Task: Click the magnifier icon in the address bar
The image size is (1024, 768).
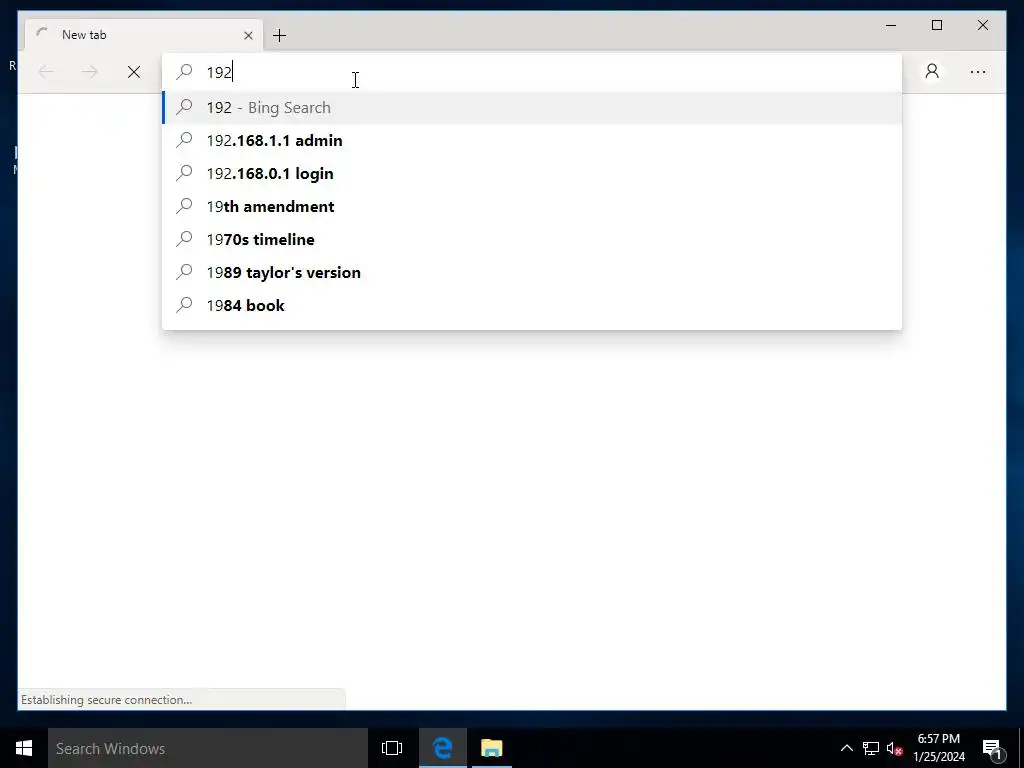Action: coord(184,71)
